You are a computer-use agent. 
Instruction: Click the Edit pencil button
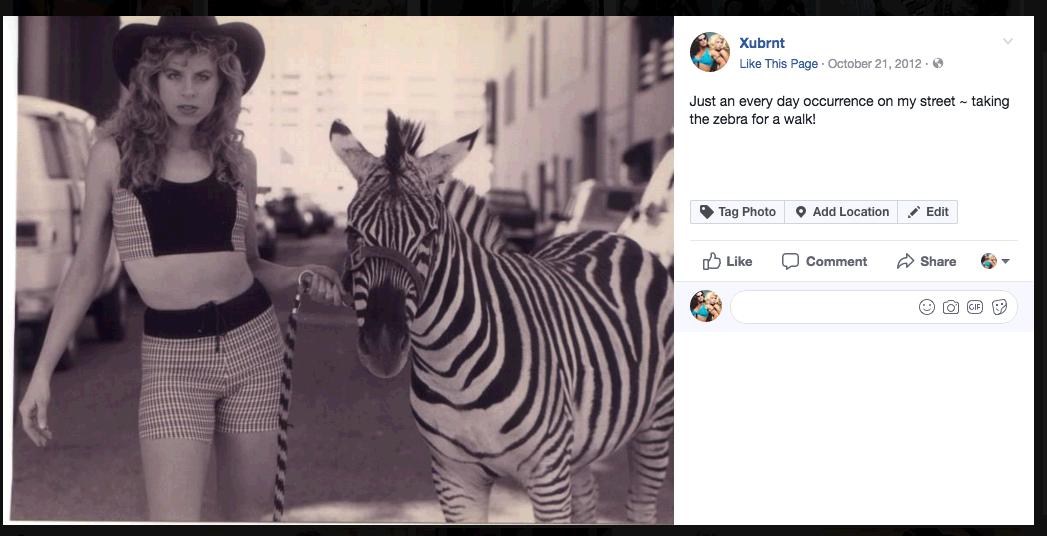(x=927, y=212)
